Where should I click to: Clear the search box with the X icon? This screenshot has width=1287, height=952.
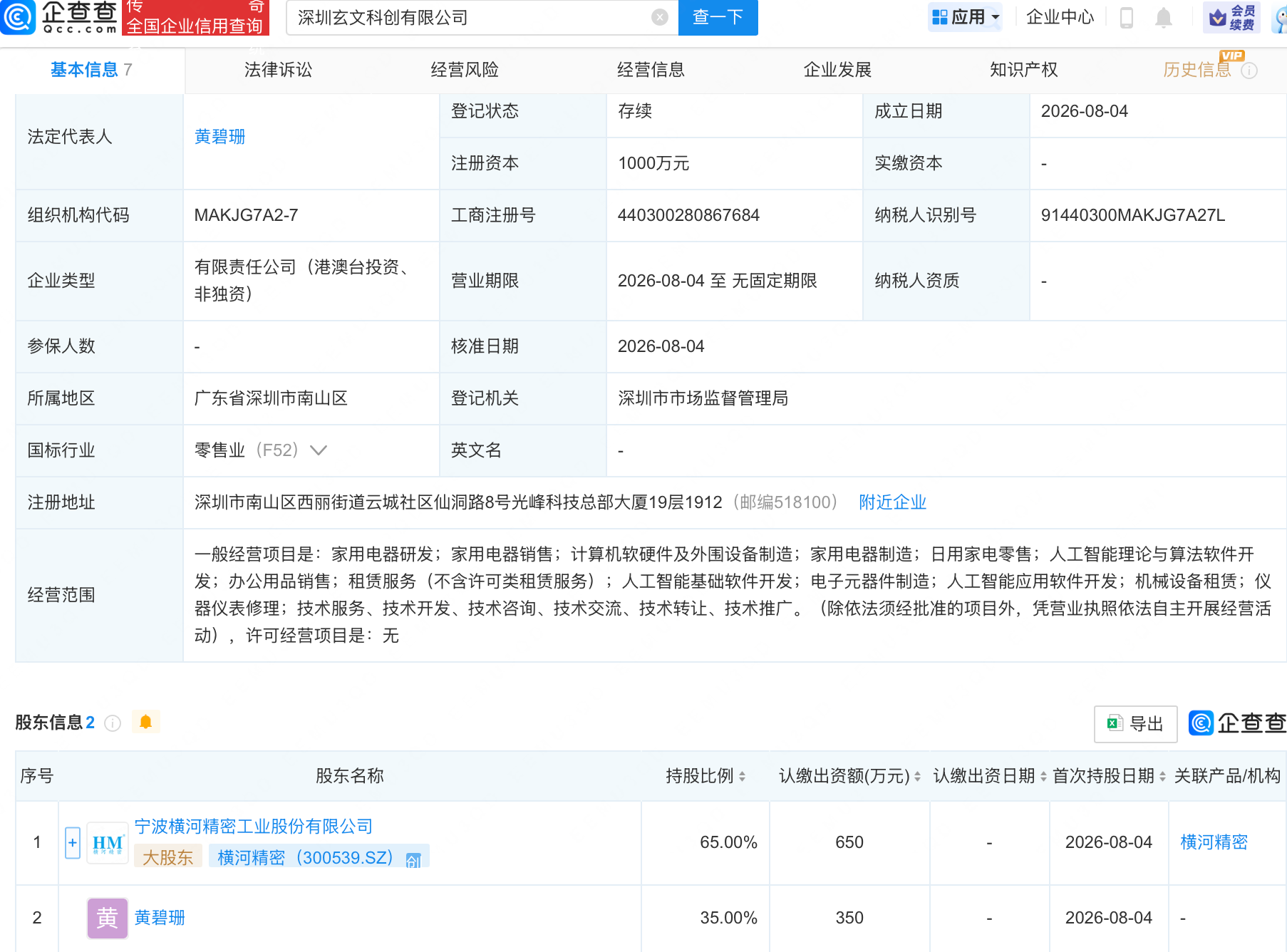click(660, 17)
